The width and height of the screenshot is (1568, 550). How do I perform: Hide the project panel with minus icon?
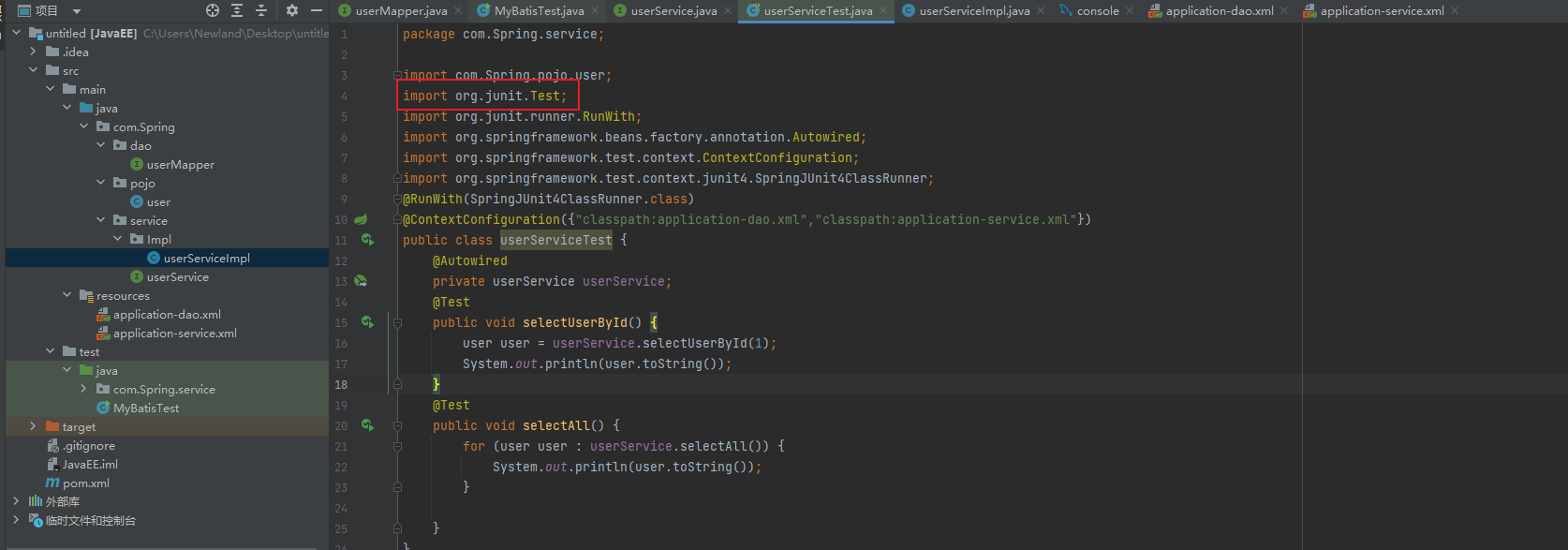click(317, 10)
